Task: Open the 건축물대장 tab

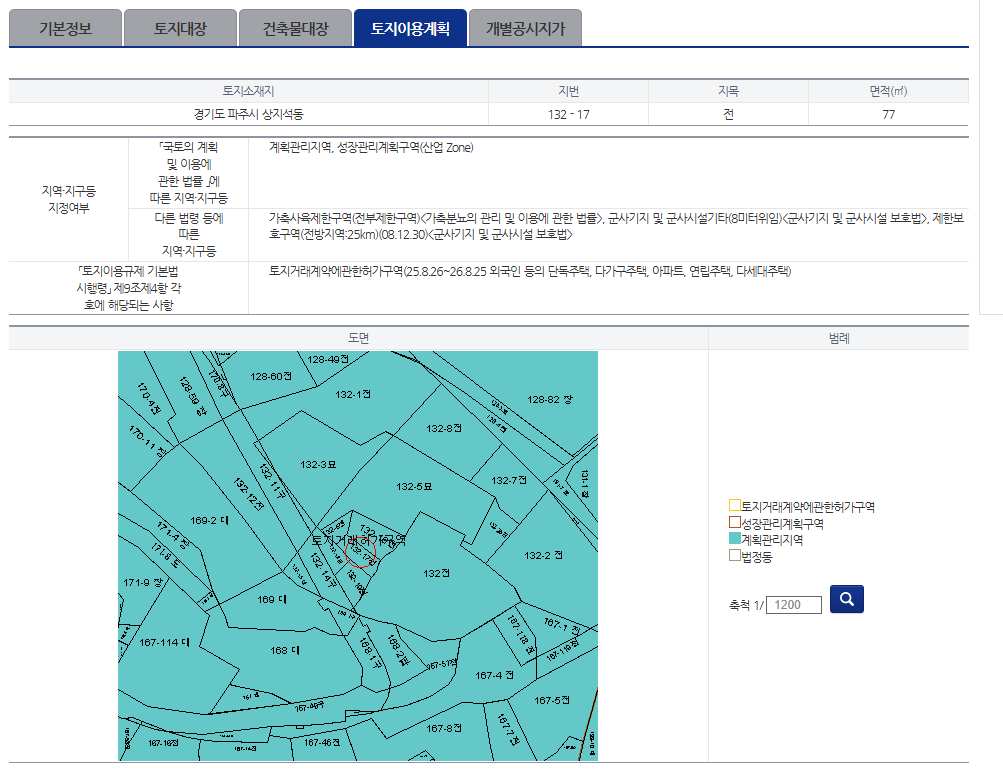Action: (x=294, y=29)
